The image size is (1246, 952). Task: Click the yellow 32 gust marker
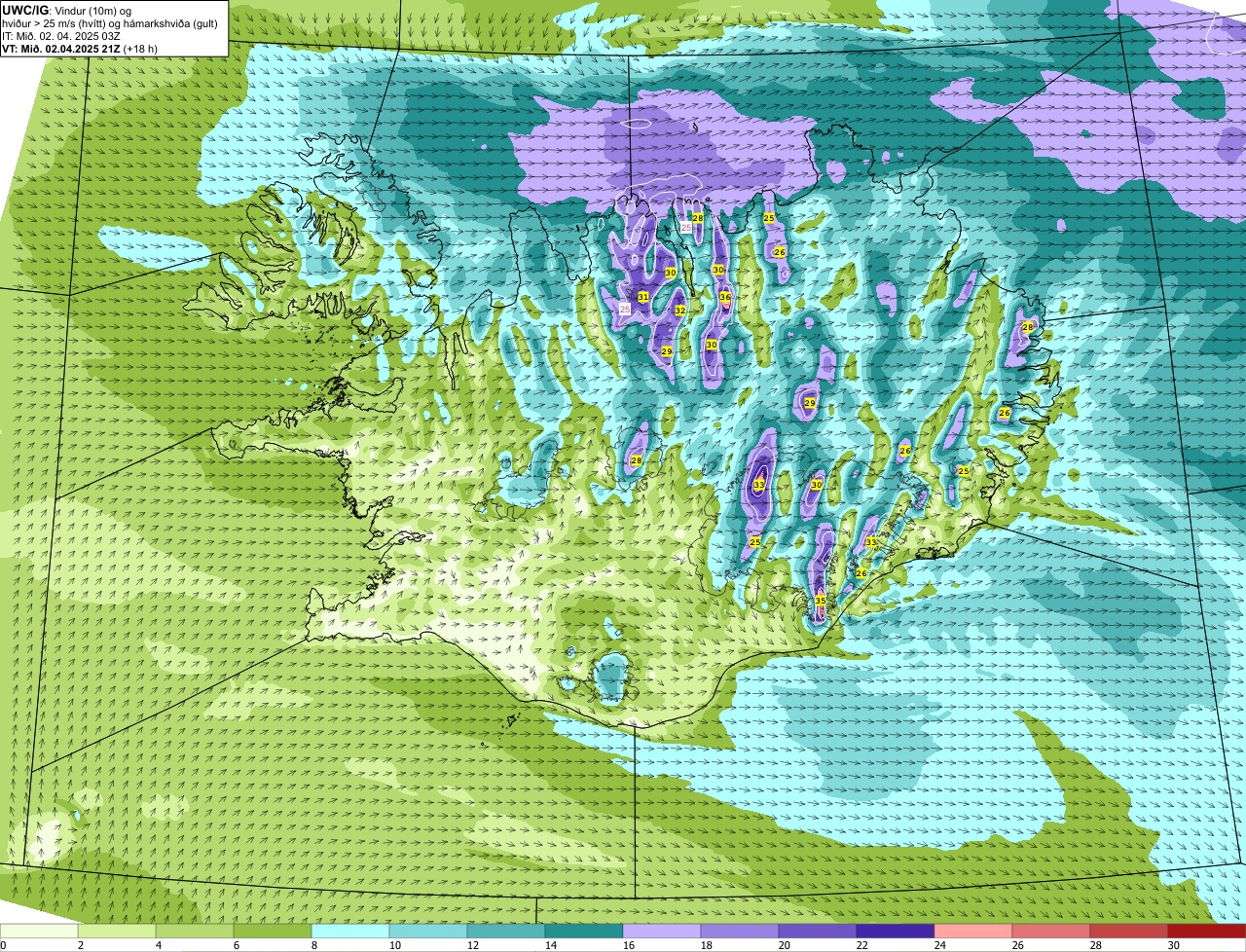(679, 311)
